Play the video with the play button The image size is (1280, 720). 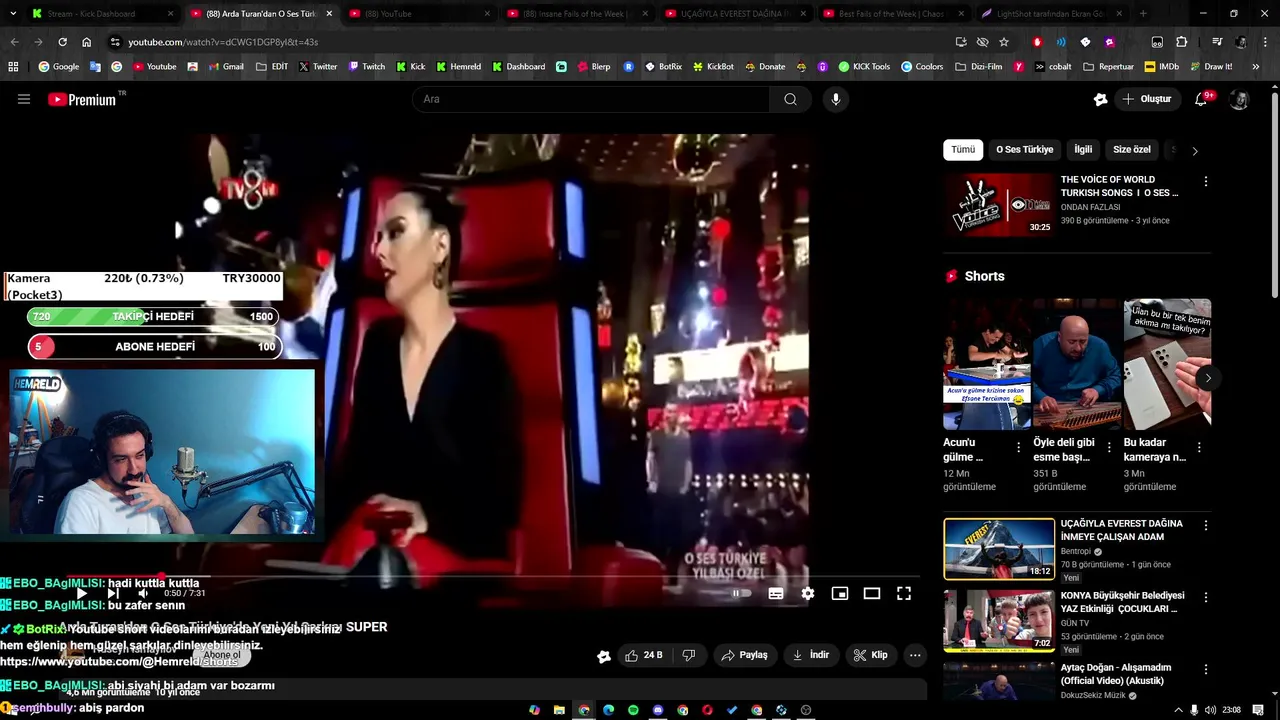coord(82,593)
